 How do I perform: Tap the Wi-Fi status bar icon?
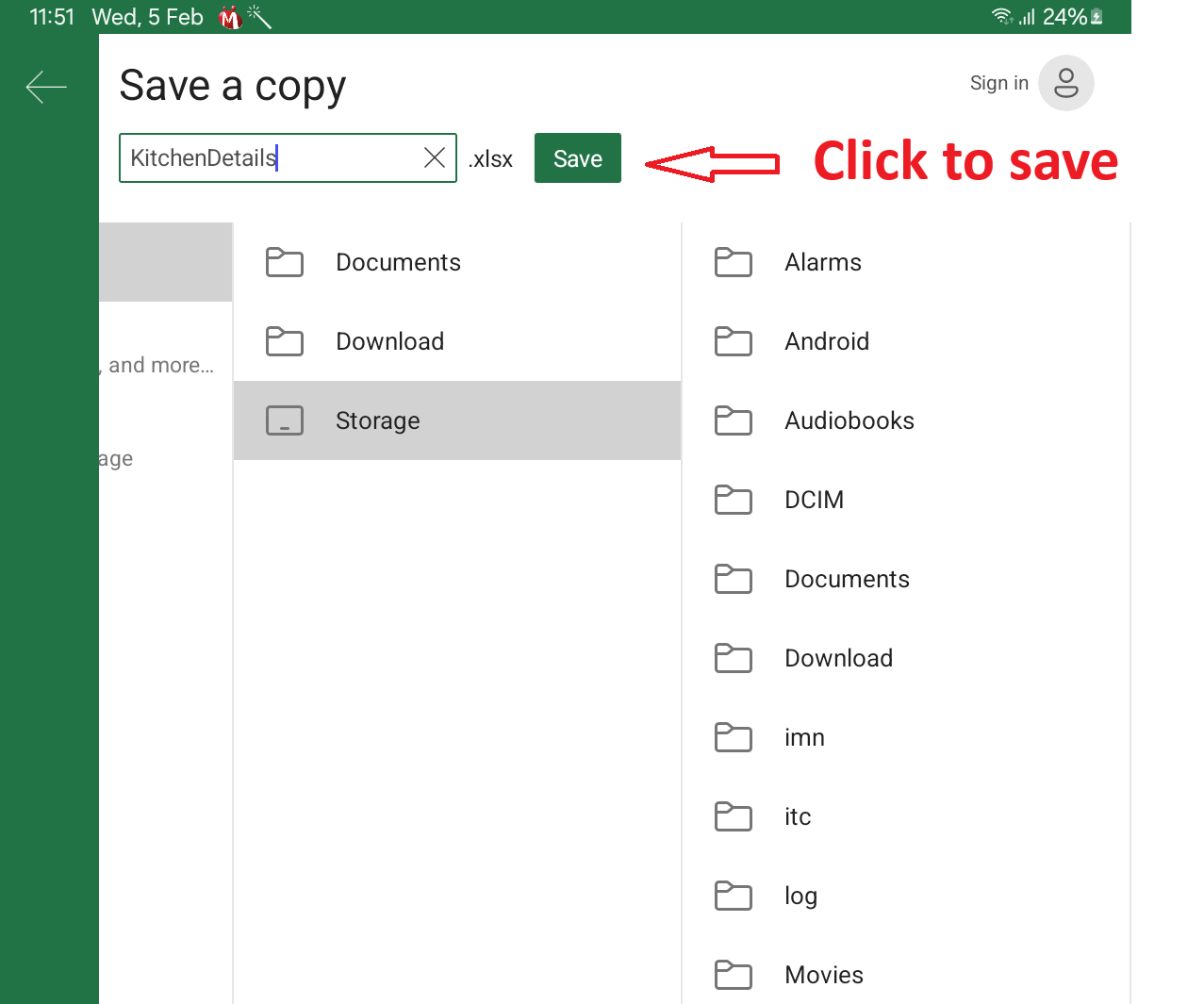click(x=1002, y=16)
